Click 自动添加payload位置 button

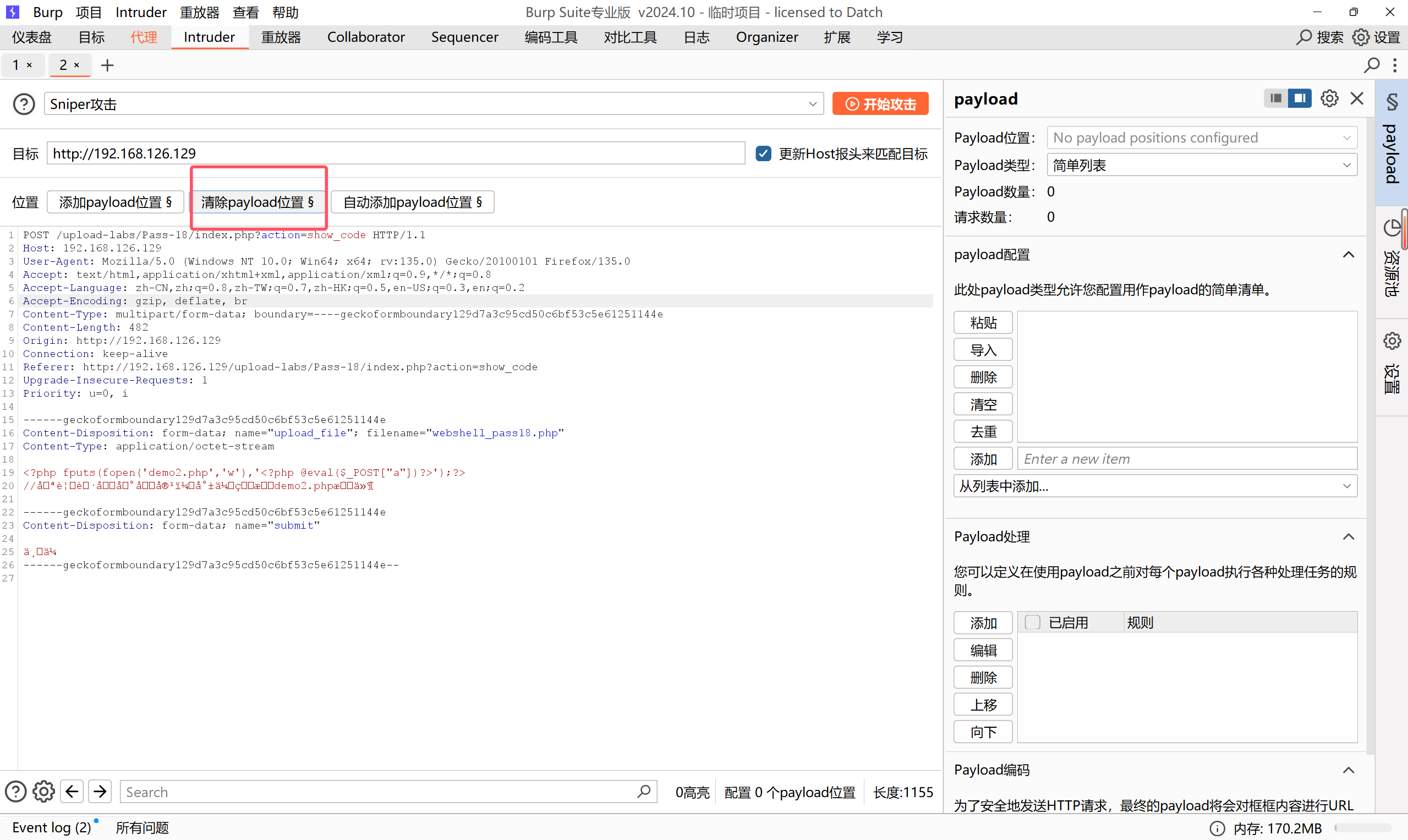(x=412, y=202)
